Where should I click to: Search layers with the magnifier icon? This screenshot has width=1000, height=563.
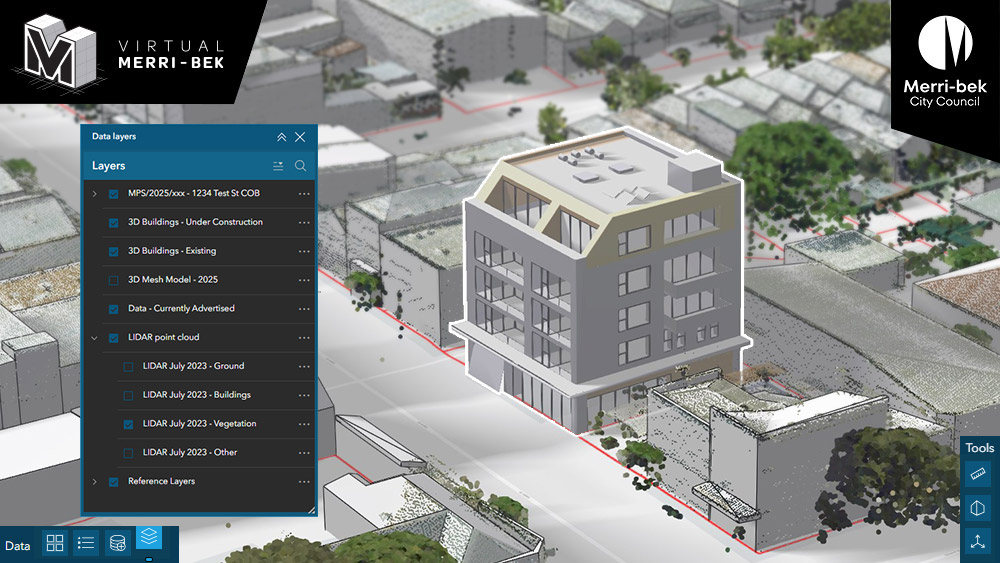[300, 166]
